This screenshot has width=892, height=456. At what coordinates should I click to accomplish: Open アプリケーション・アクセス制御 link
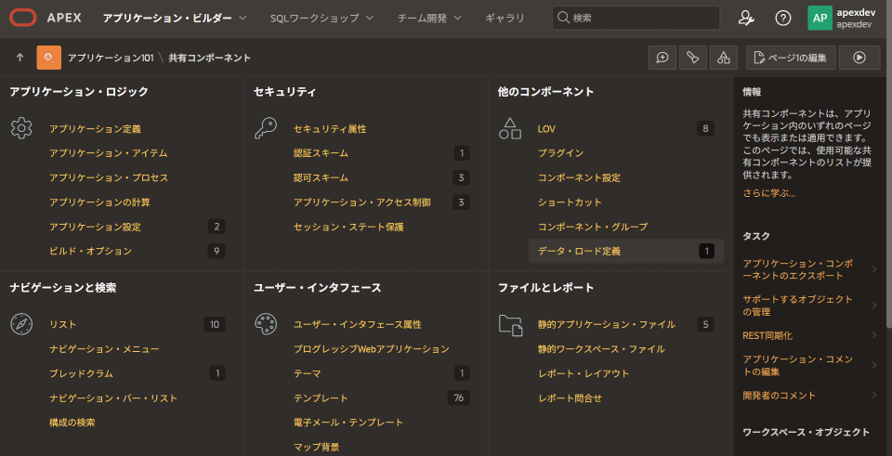pos(362,202)
